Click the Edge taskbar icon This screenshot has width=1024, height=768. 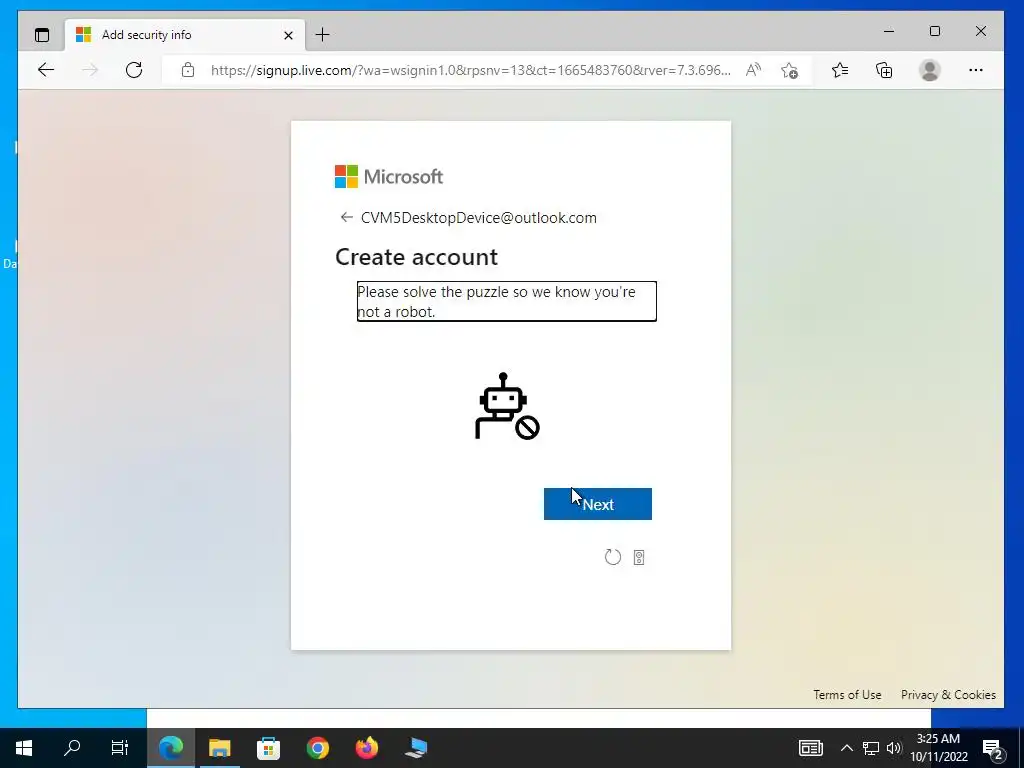(x=171, y=748)
